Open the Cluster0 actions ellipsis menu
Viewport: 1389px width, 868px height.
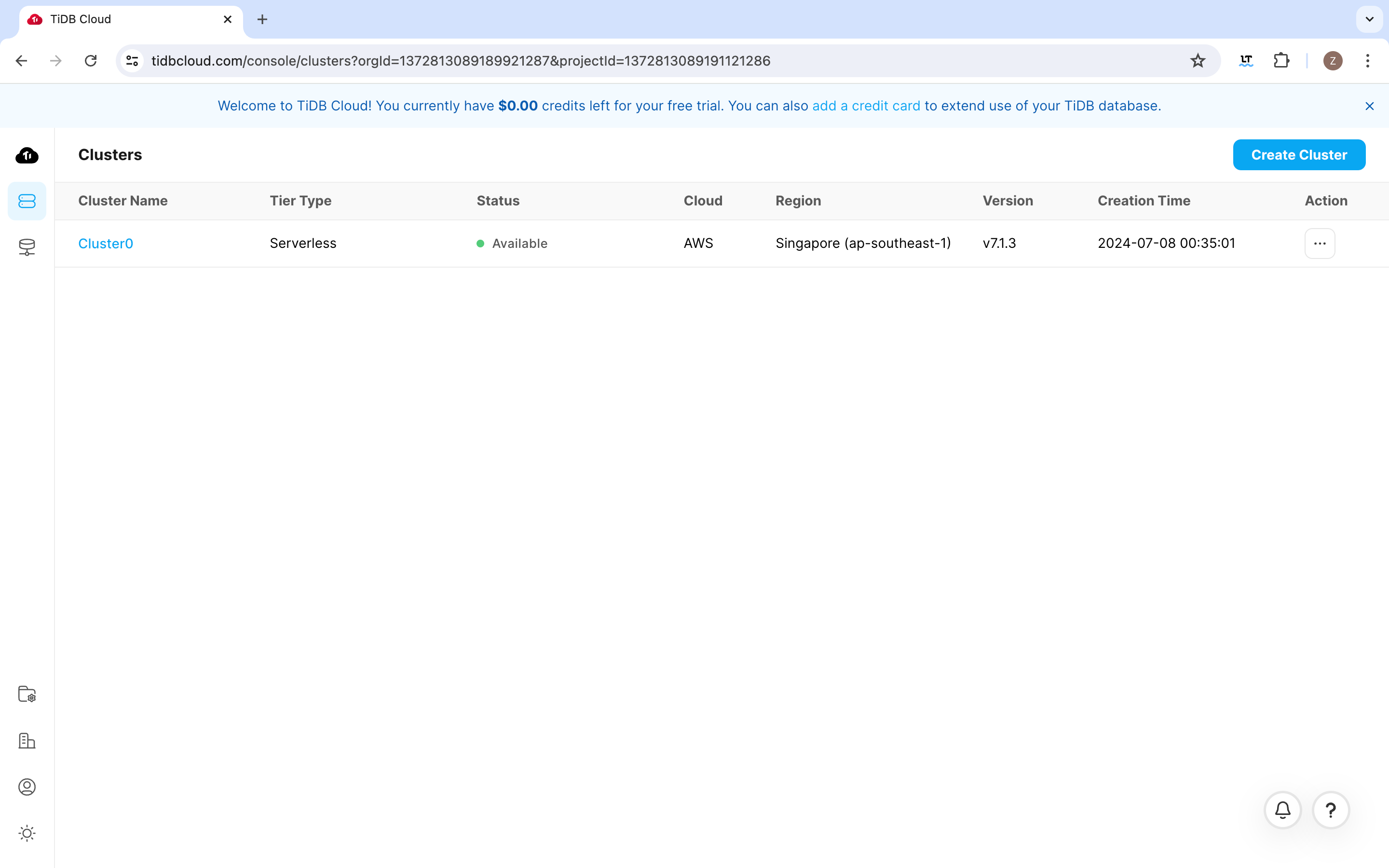point(1320,244)
